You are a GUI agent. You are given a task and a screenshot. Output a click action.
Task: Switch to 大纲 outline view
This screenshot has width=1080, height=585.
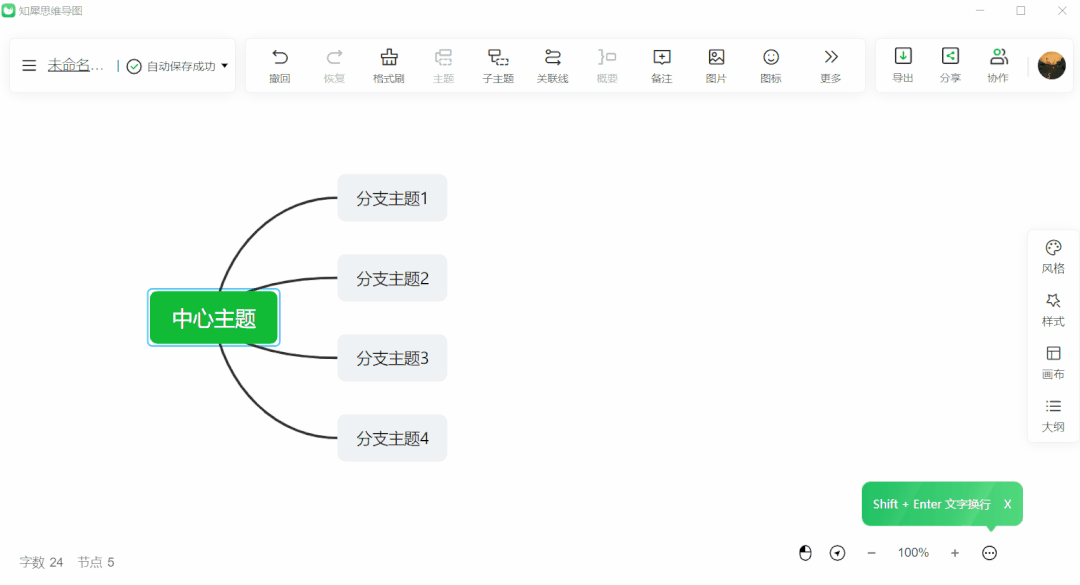[1053, 415]
